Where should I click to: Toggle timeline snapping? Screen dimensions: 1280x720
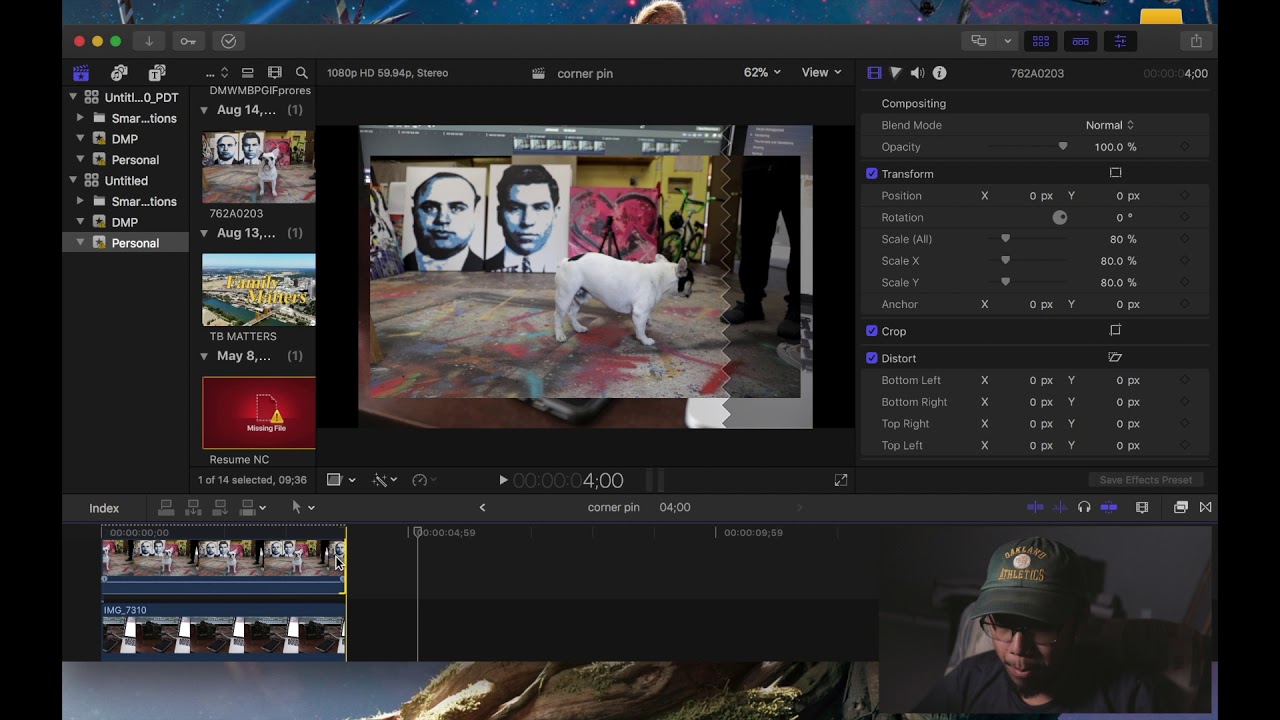coord(1109,508)
